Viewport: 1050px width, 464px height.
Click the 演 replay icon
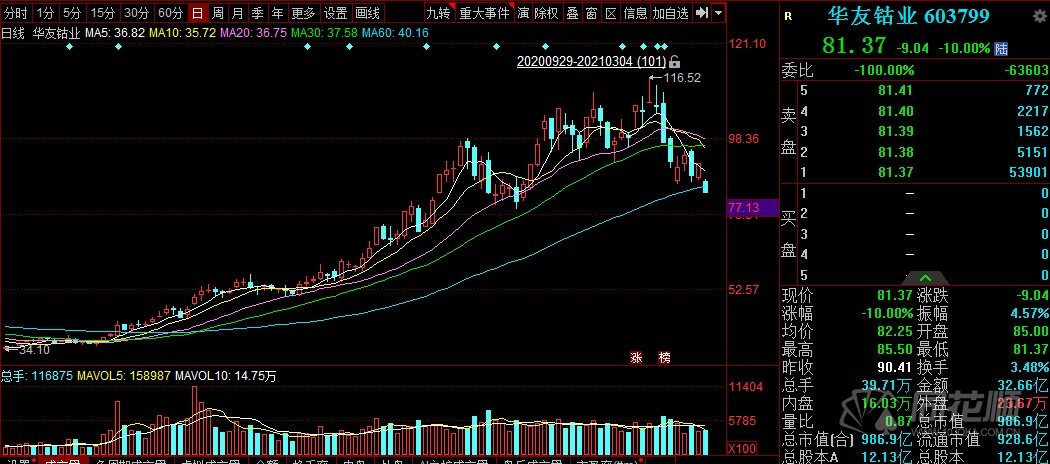pos(523,13)
